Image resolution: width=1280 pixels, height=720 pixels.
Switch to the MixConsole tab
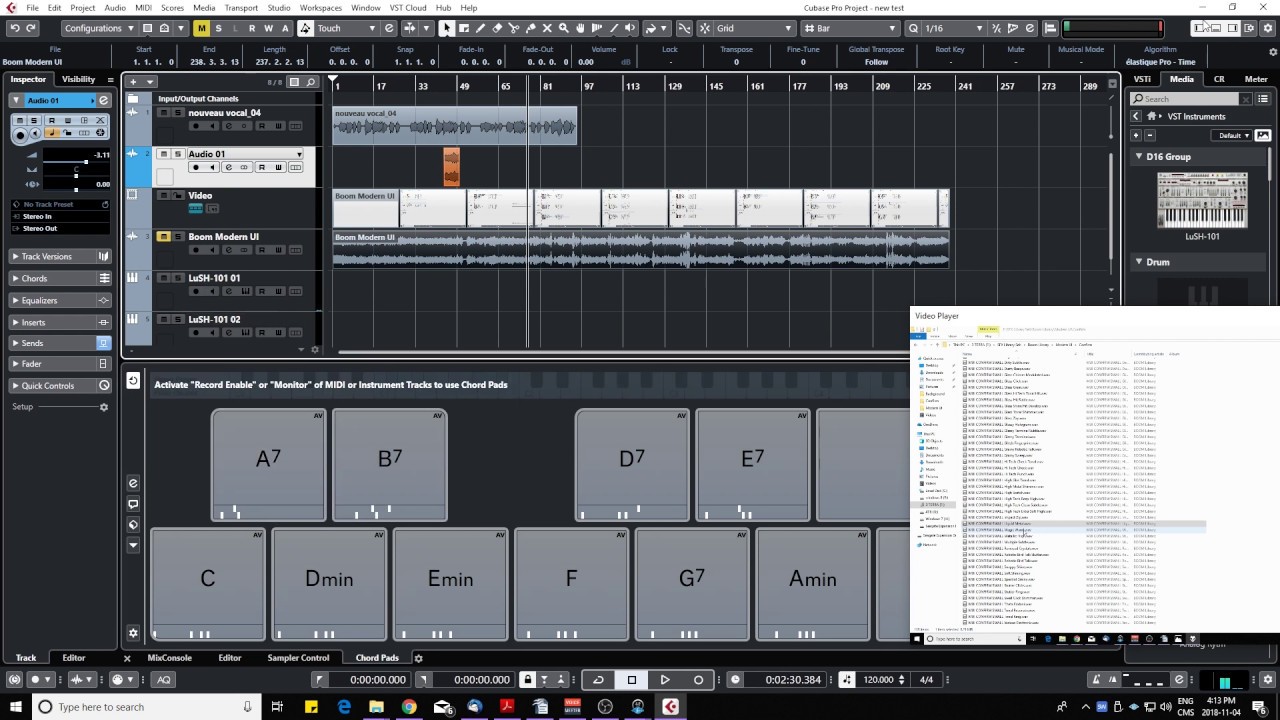click(169, 658)
